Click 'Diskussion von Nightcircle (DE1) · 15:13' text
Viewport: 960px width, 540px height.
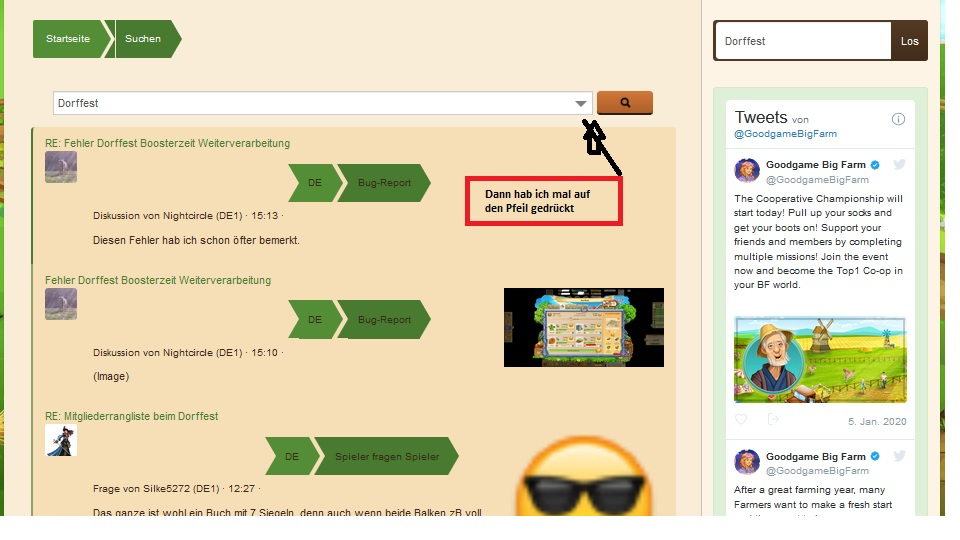click(x=188, y=216)
